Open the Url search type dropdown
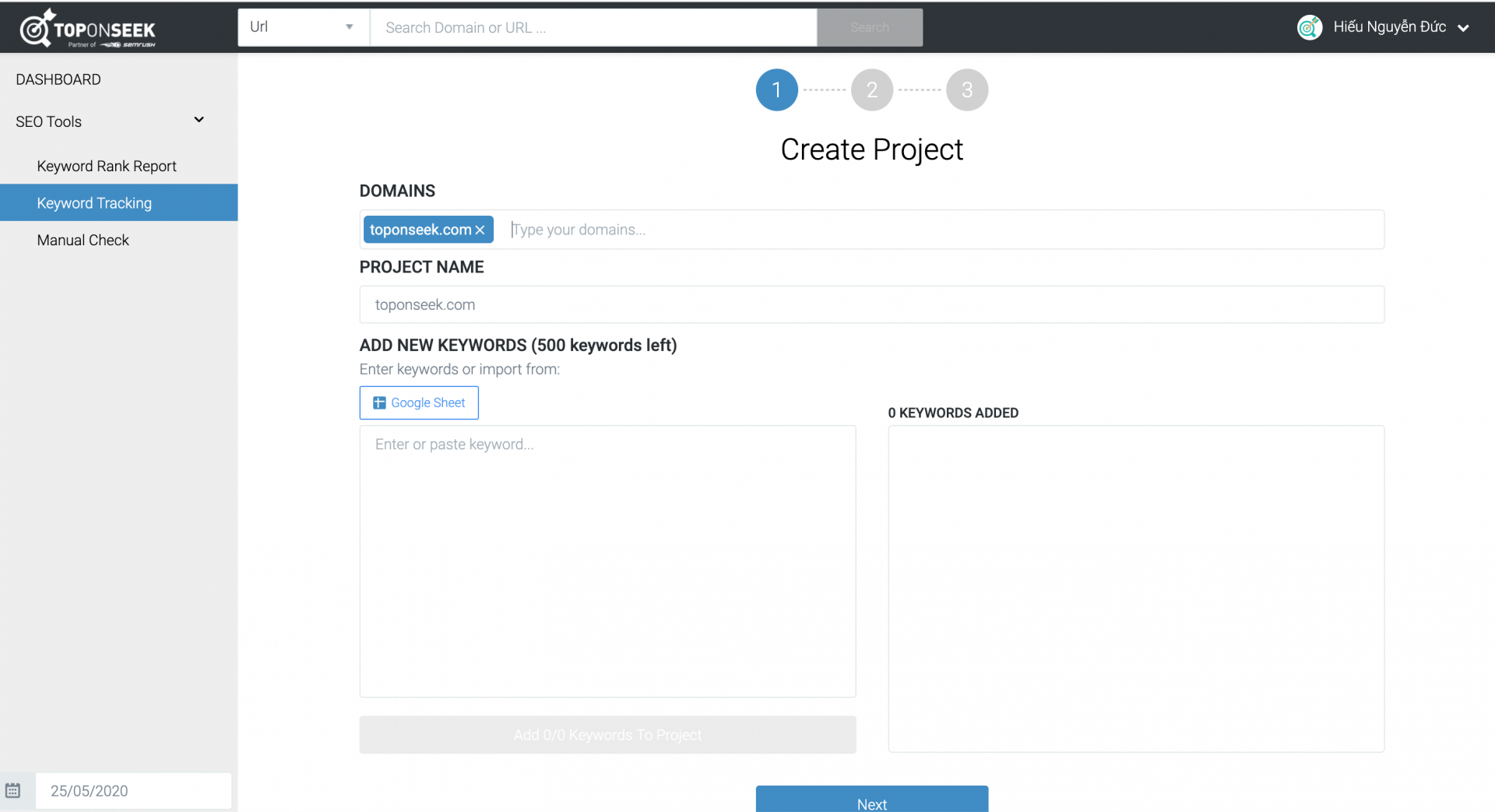The image size is (1495, 812). click(x=303, y=27)
